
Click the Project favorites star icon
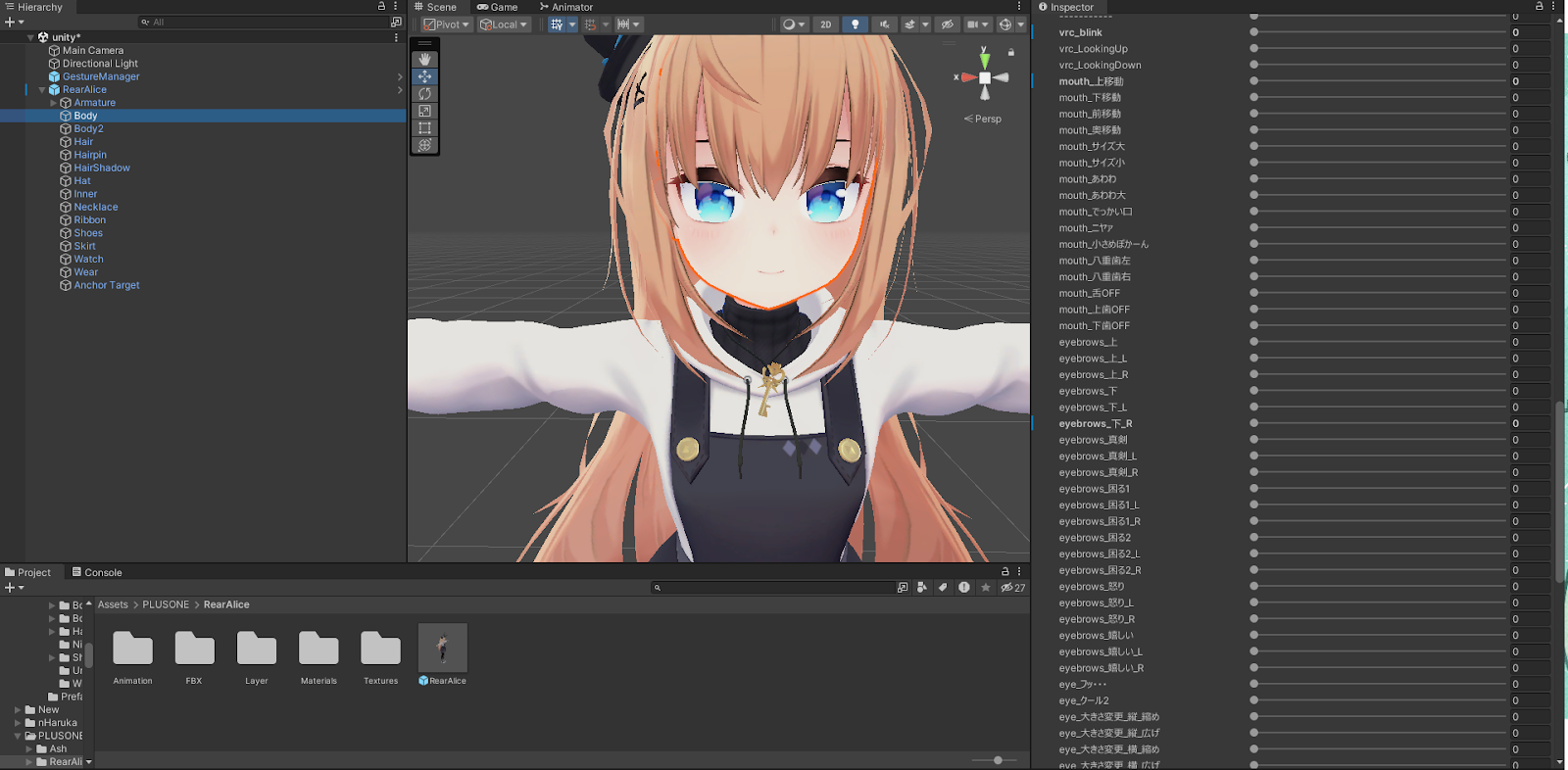[985, 588]
